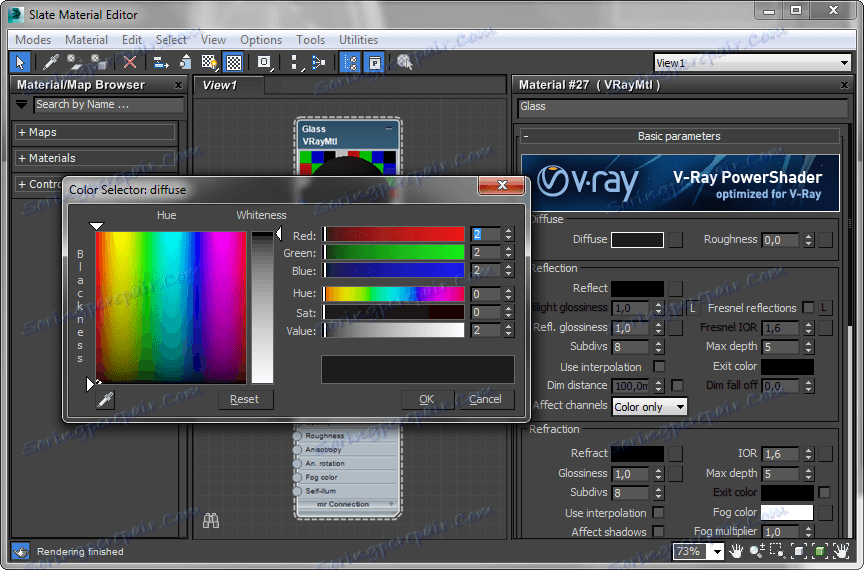Click Search by Name field
Screen dimensions: 864x570
[x=109, y=104]
